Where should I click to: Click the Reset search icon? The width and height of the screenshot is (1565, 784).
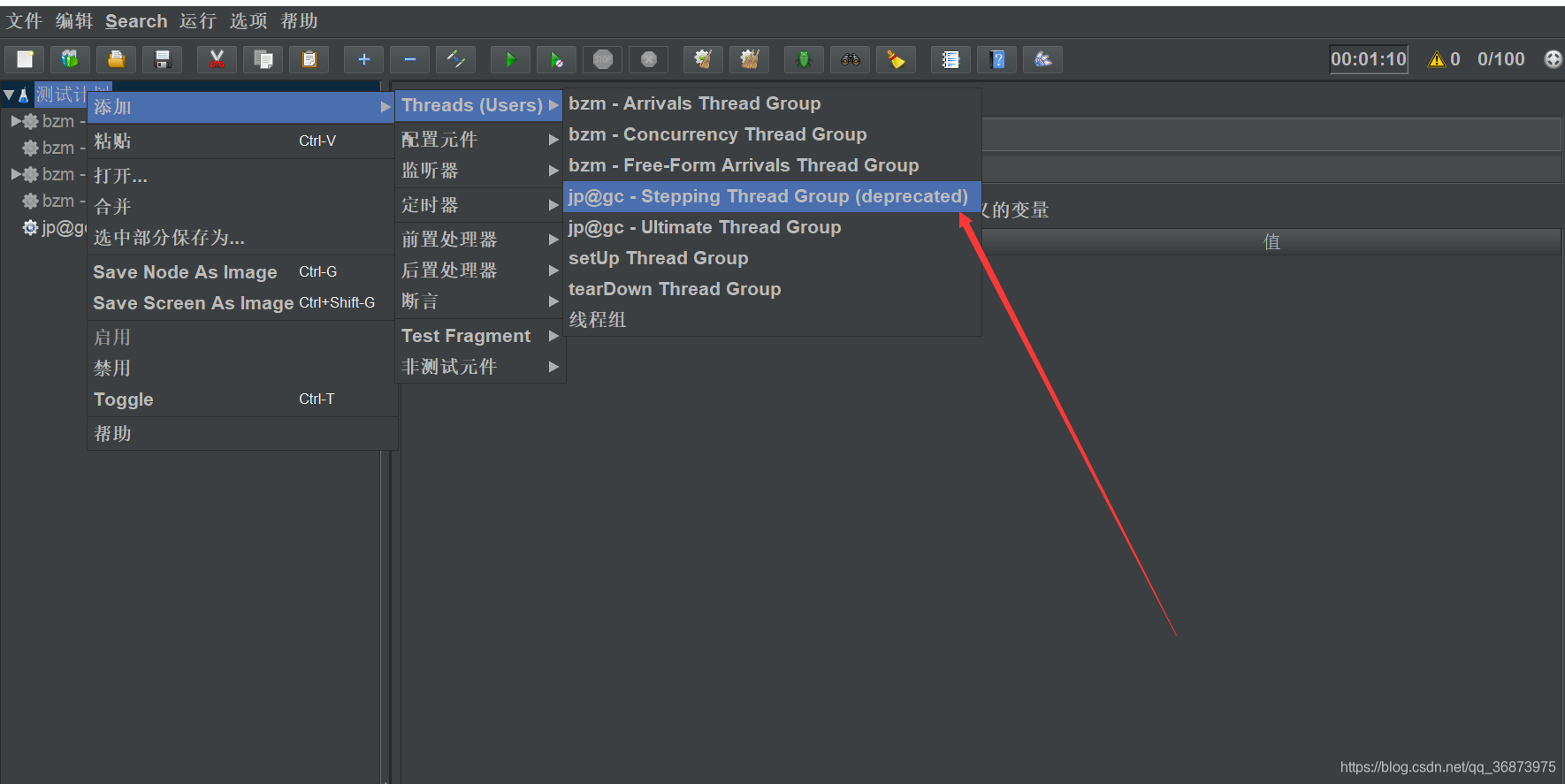pos(896,59)
